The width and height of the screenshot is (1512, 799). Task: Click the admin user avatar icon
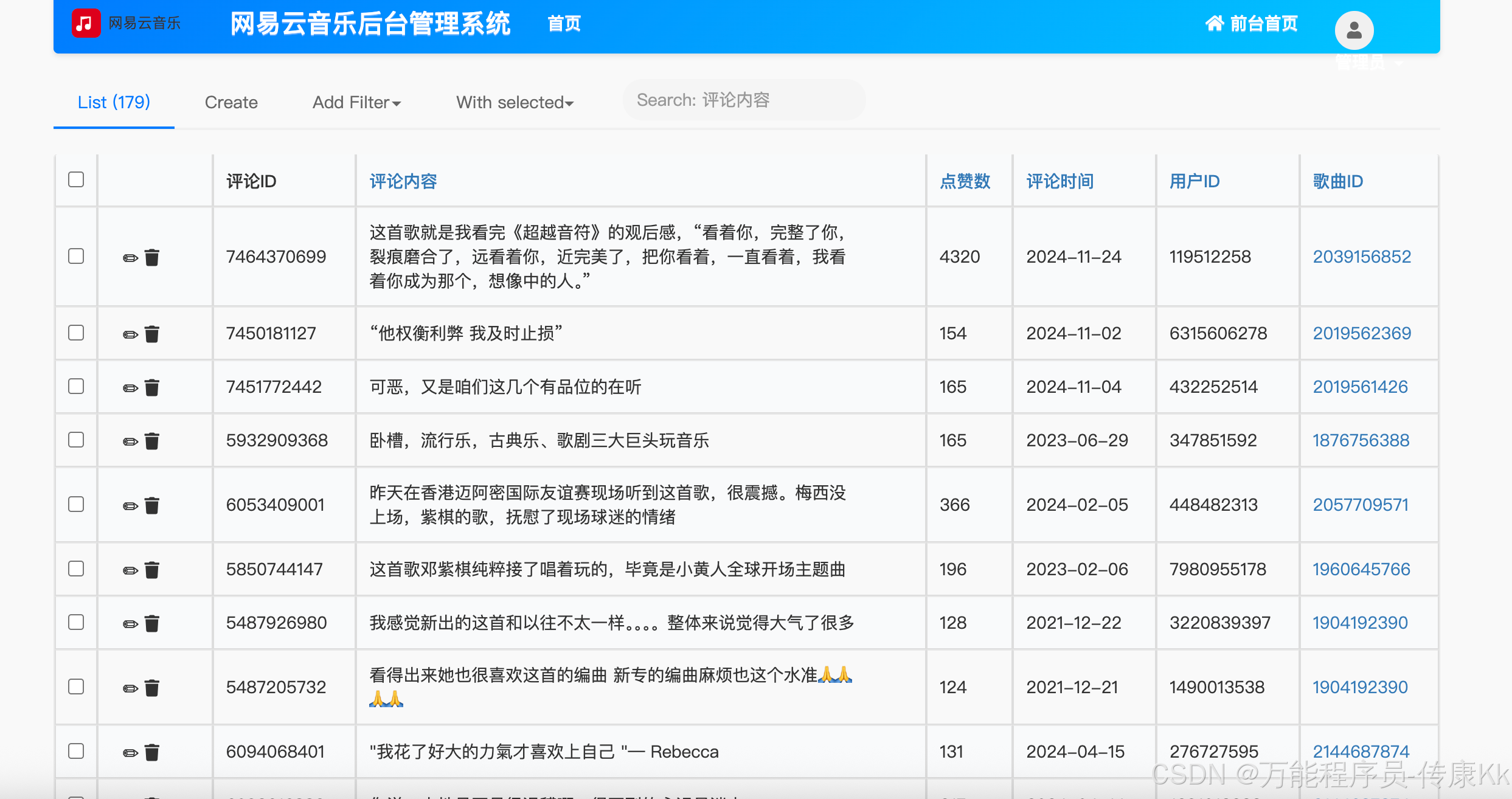pyautogui.click(x=1354, y=30)
